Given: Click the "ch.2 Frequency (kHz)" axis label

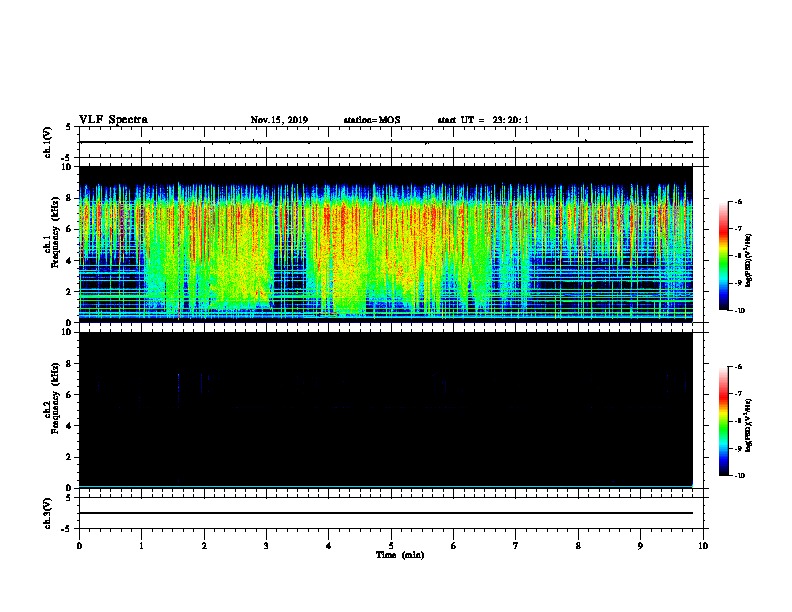Looking at the screenshot, I should [51, 398].
